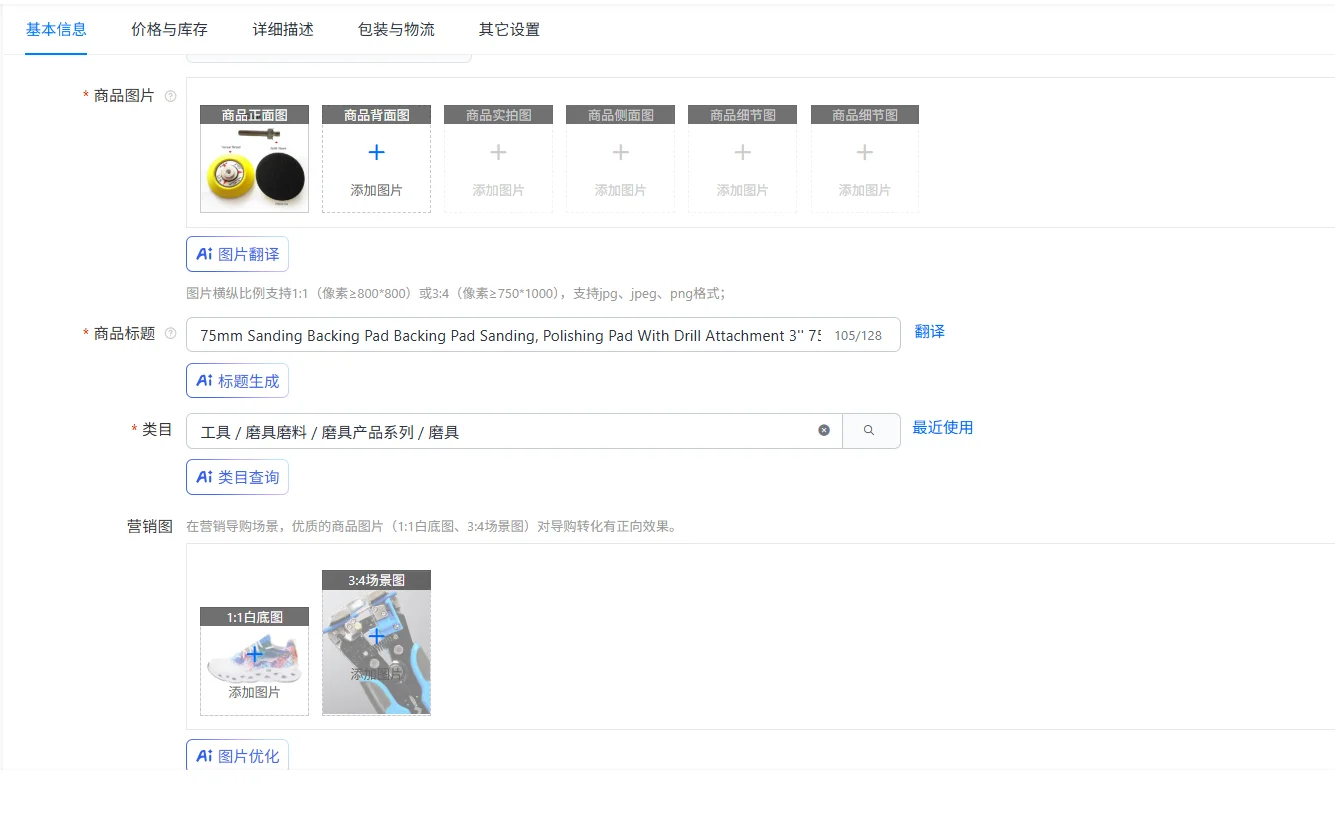
Task: Click the 商品标题 field label
Action: tap(124, 334)
